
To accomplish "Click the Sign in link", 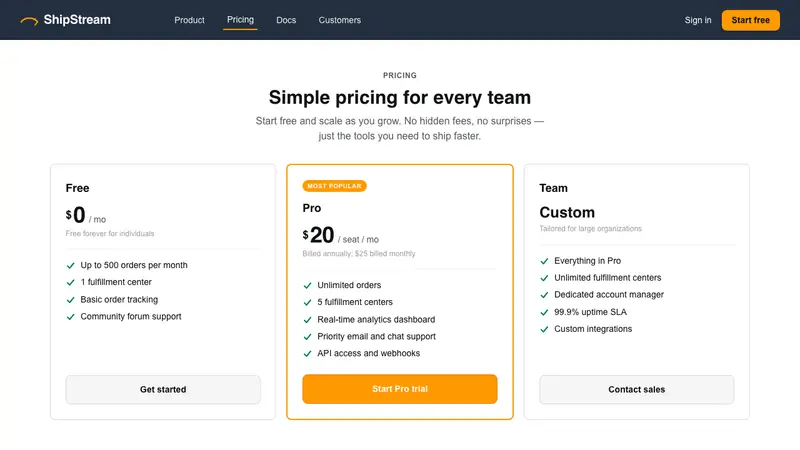I will point(697,20).
